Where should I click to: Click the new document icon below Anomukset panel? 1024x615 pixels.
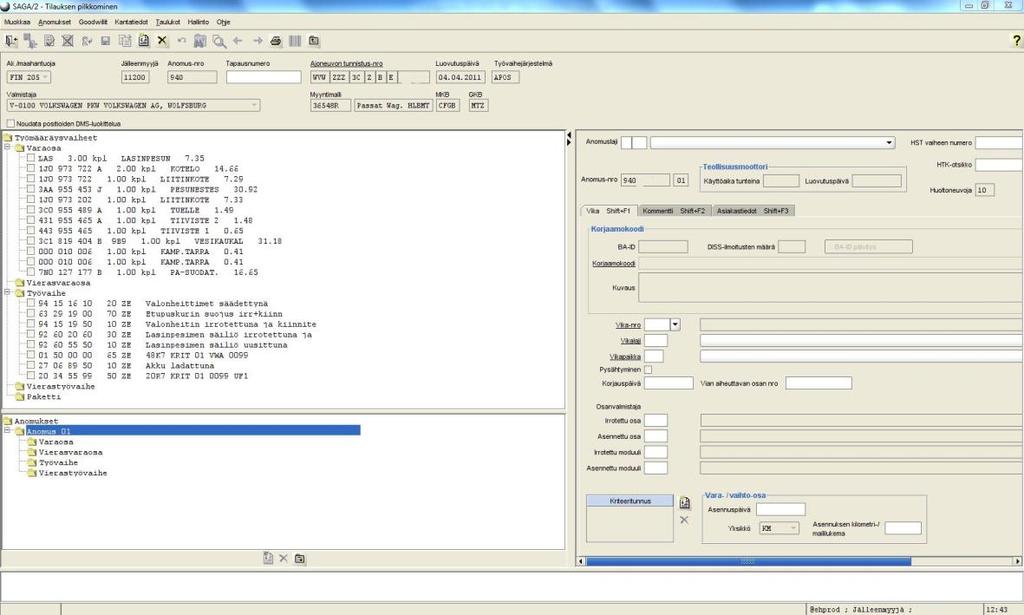coord(268,558)
